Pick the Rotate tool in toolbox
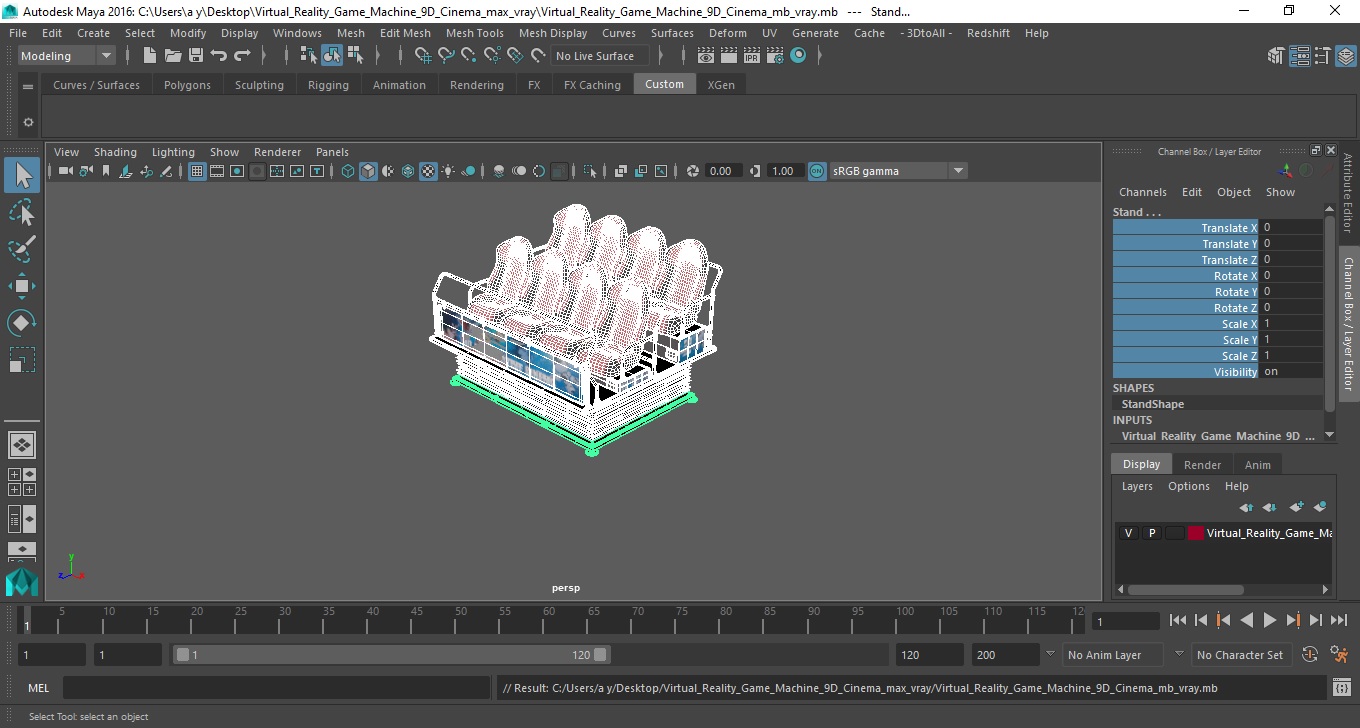Screen dimensions: 1360x728 click(22, 323)
